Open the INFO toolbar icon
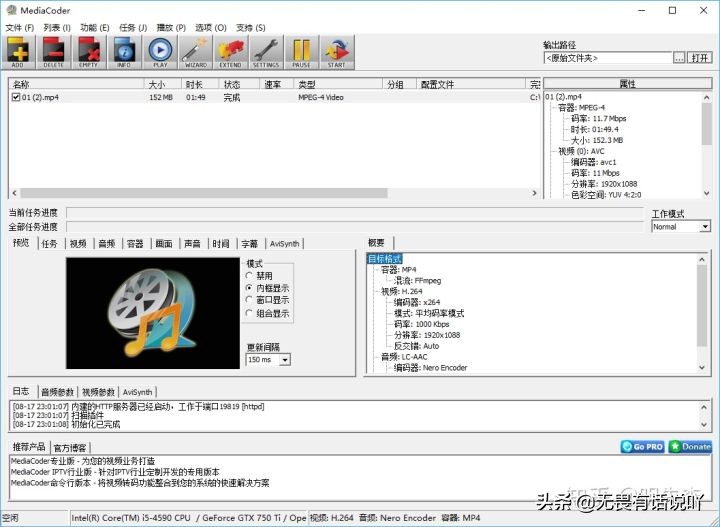This screenshot has height=527, width=720. tap(124, 52)
